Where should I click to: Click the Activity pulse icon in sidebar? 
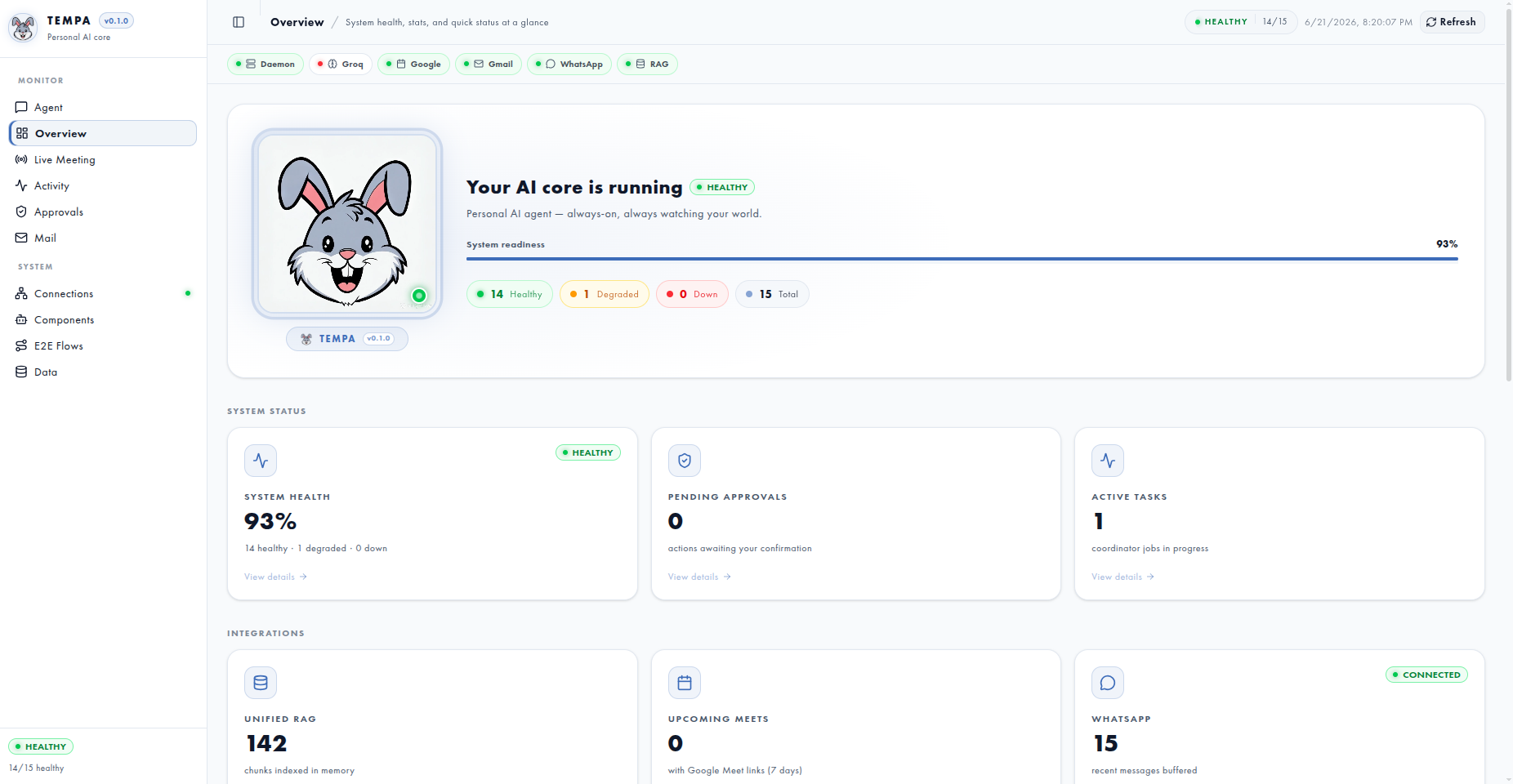(x=21, y=185)
